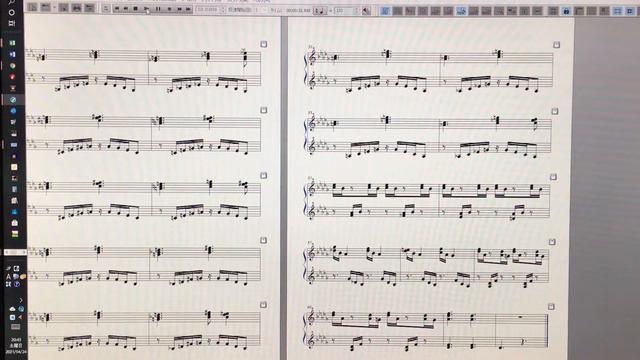
Task: Click the Cortana circle icon in the taskbar
Action: [11, 12]
